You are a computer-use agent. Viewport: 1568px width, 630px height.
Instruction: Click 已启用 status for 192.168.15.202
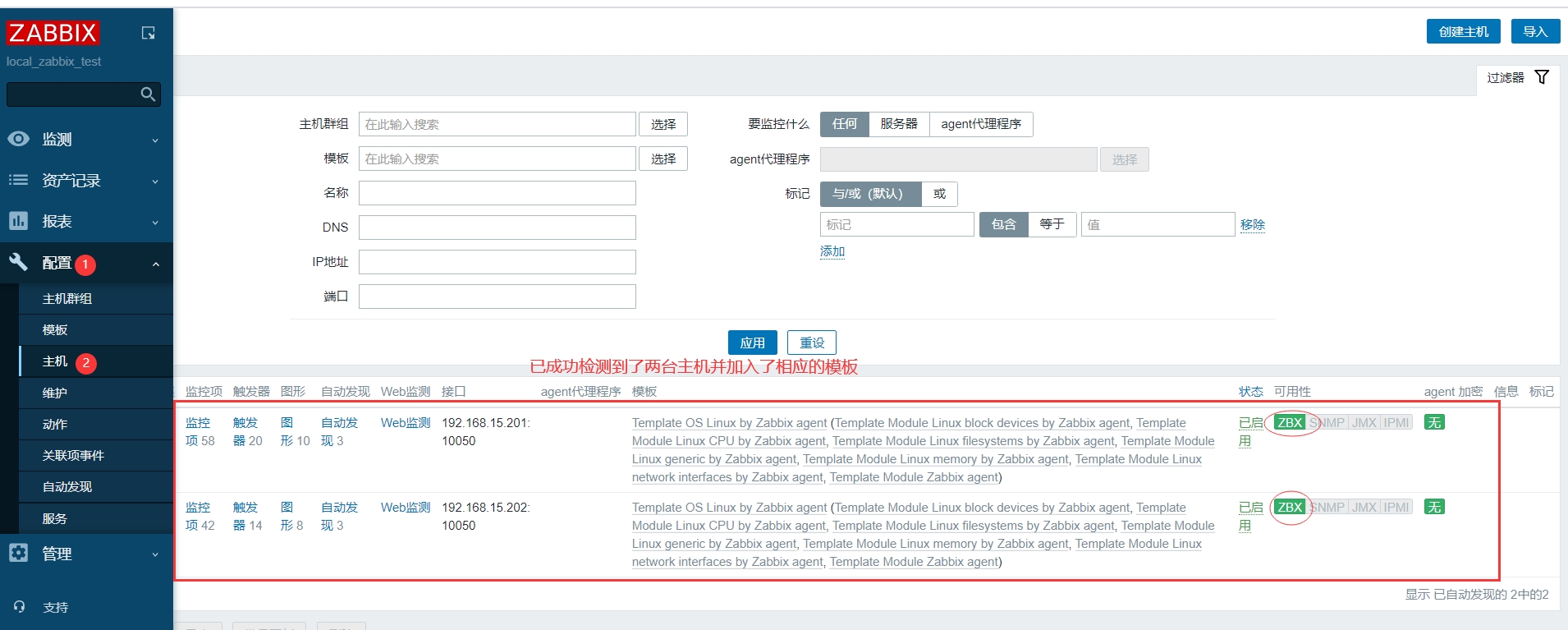1250,516
